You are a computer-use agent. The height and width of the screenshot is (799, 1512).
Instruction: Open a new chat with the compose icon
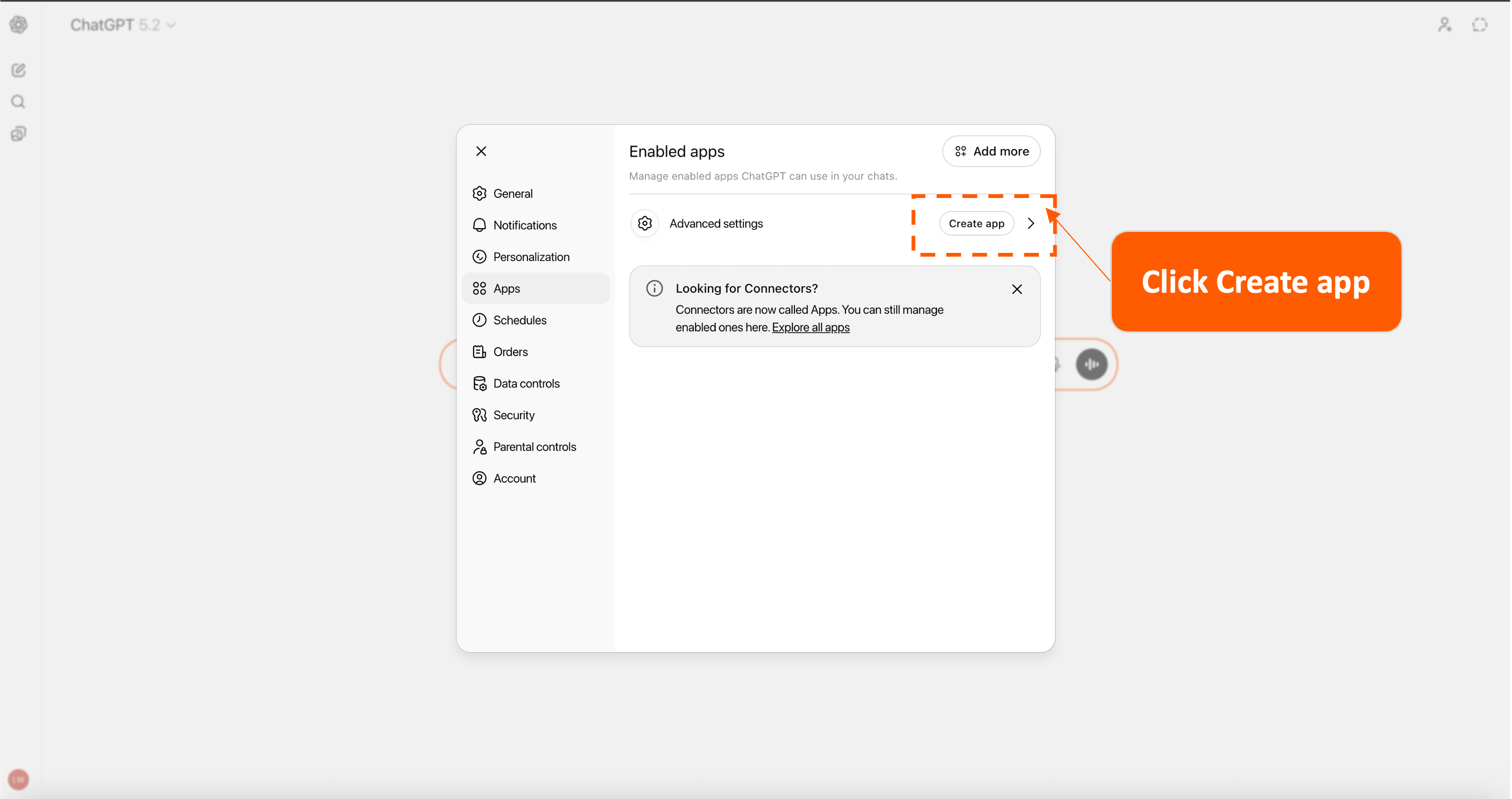[18, 70]
